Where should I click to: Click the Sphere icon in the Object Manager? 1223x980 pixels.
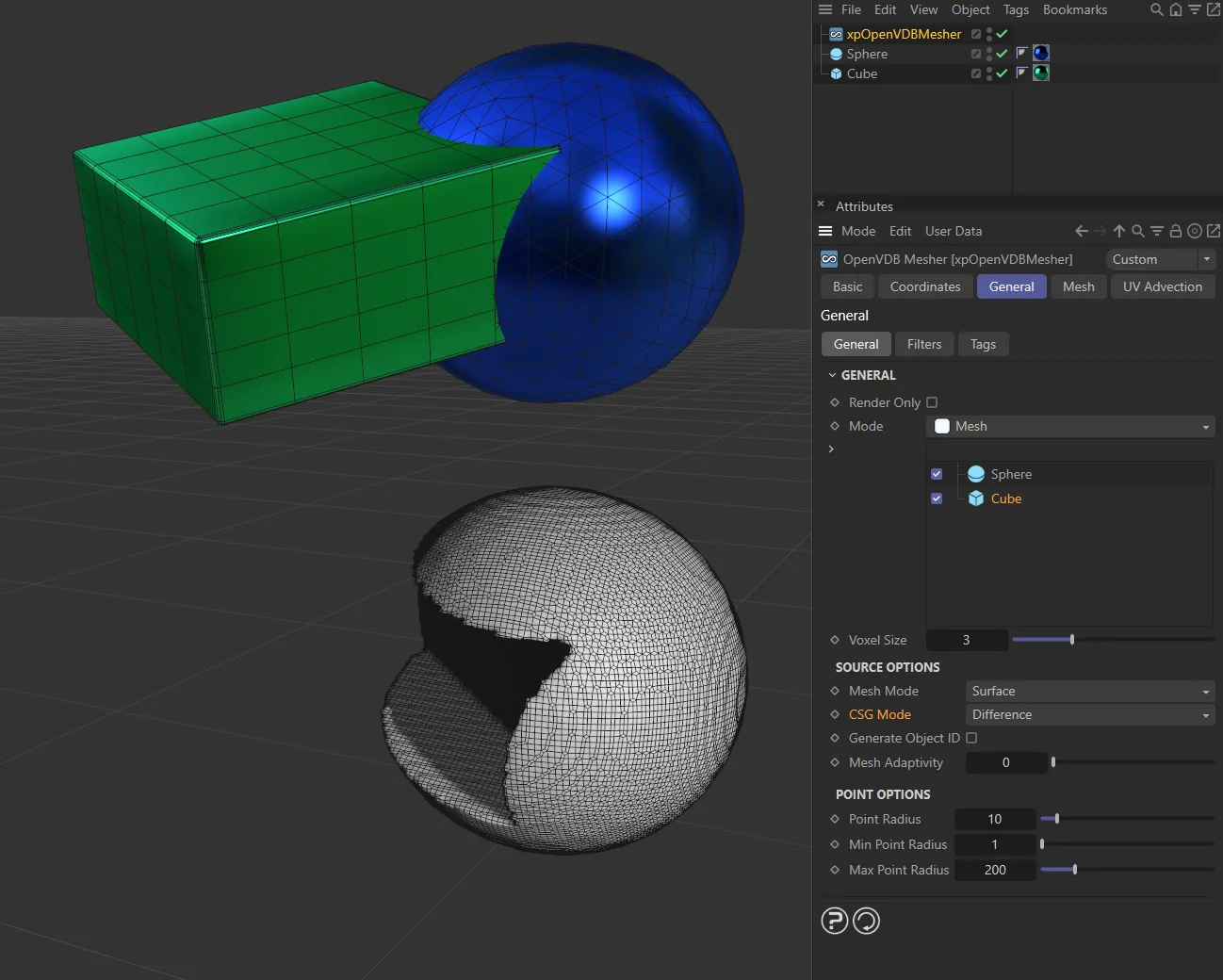[x=837, y=54]
